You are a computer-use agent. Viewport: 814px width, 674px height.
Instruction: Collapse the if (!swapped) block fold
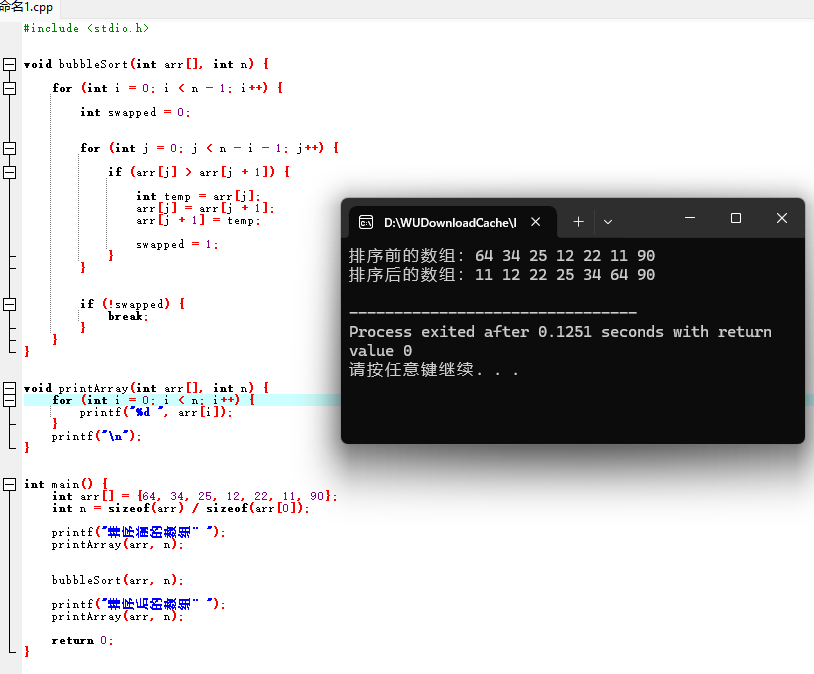[x=9, y=304]
